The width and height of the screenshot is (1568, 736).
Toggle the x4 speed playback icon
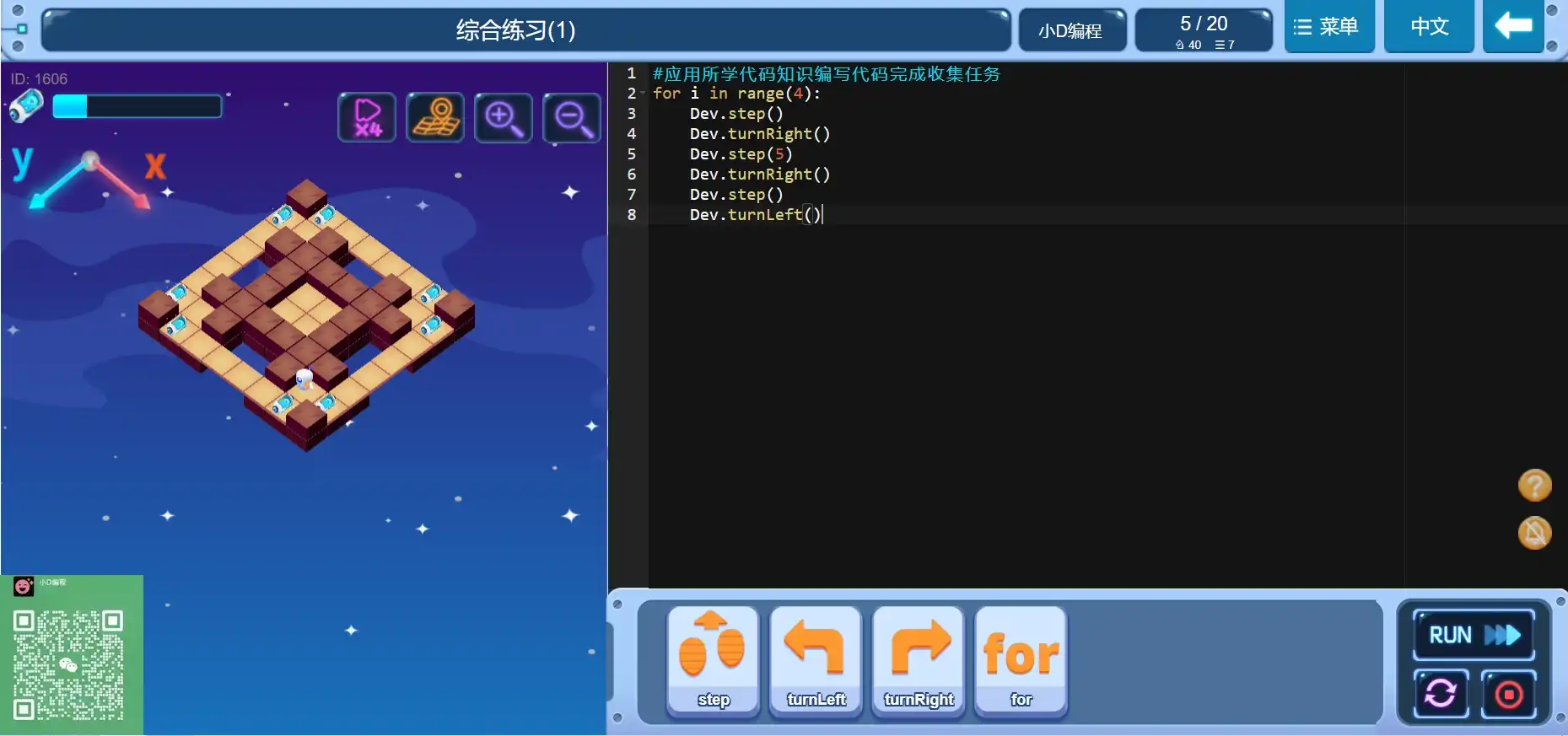[367, 117]
